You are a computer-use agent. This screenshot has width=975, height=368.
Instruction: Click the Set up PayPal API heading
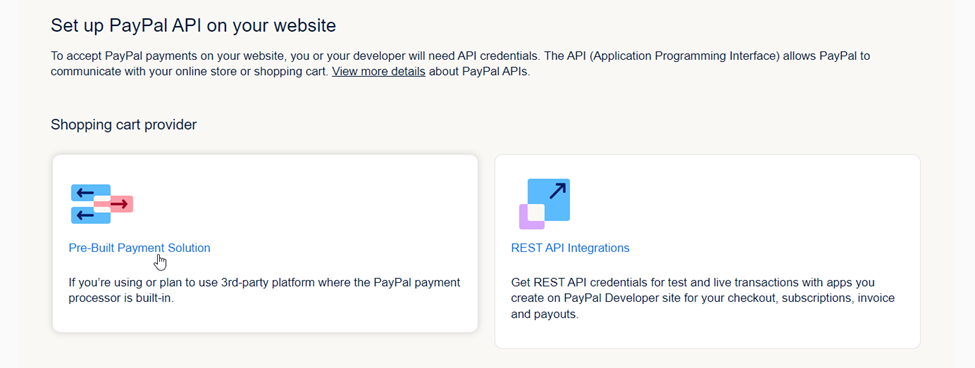[x=193, y=25]
